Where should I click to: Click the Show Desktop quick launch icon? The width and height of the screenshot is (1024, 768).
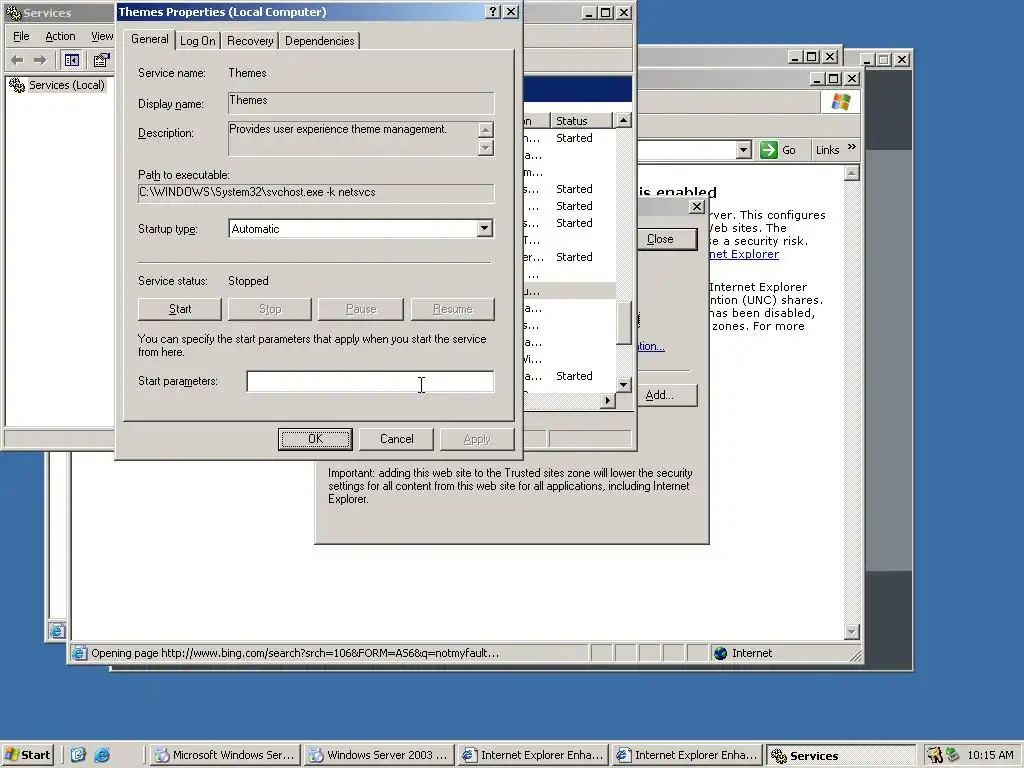pyautogui.click(x=78, y=755)
